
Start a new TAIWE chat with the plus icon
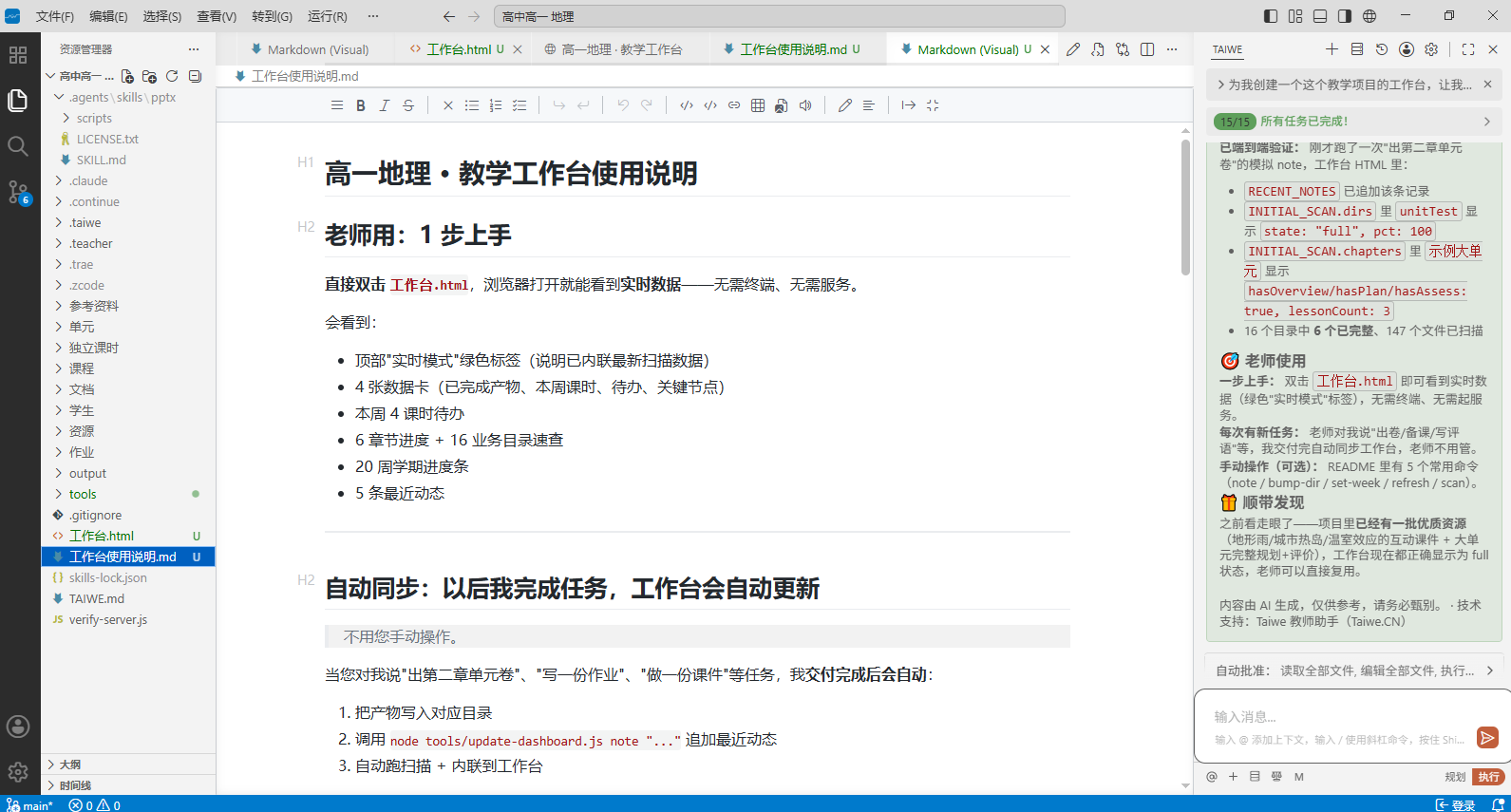coord(1332,49)
